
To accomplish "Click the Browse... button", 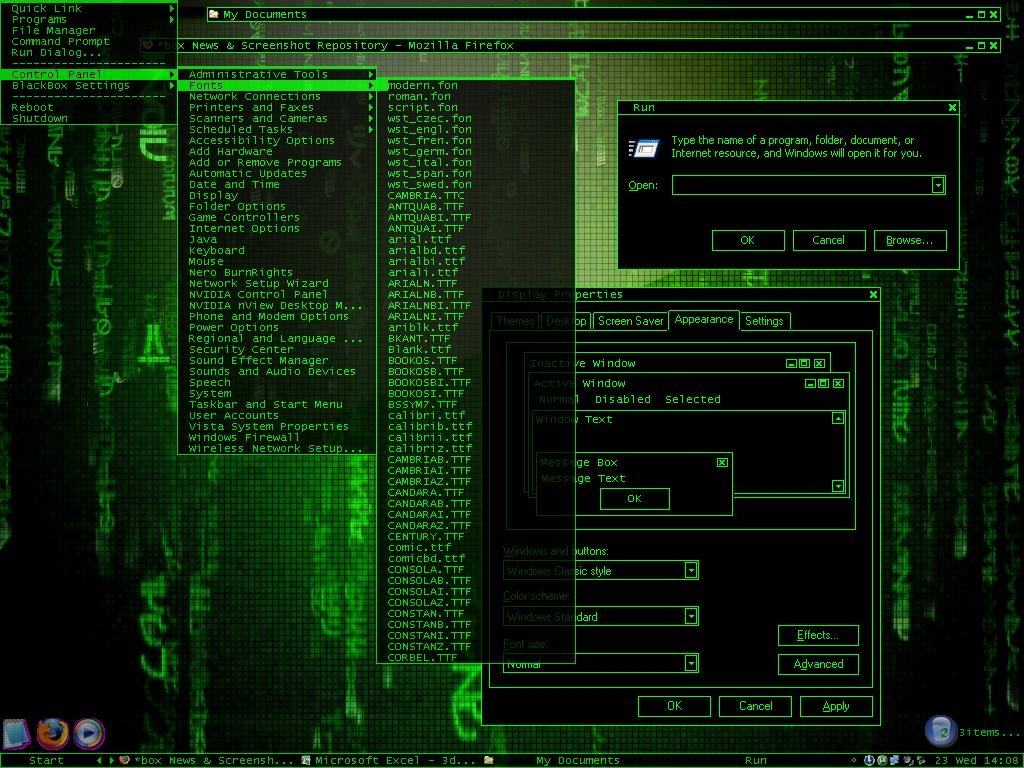I will (910, 240).
